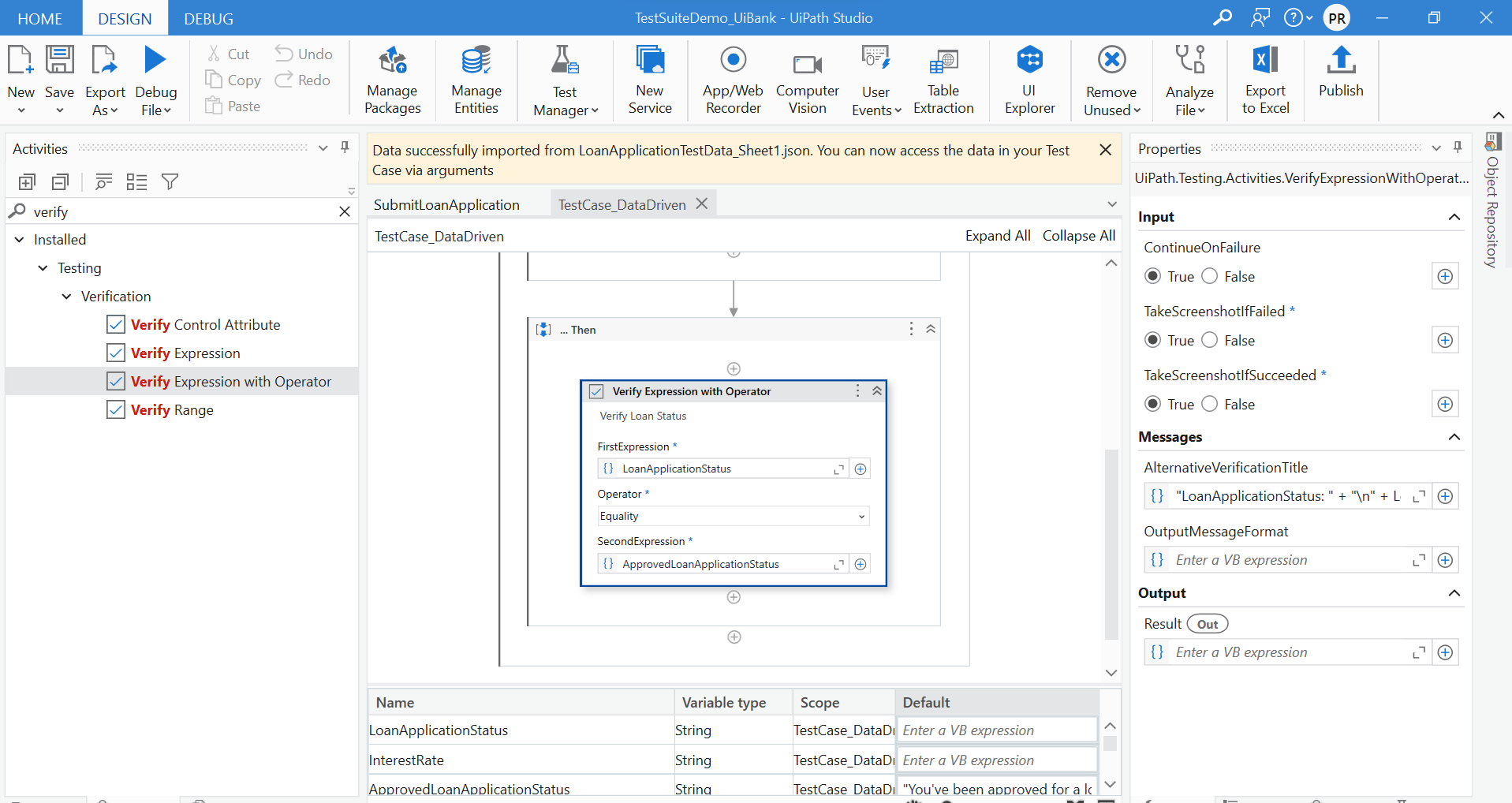1512x803 pixels.
Task: Click the Test Manager icon
Action: (x=565, y=60)
